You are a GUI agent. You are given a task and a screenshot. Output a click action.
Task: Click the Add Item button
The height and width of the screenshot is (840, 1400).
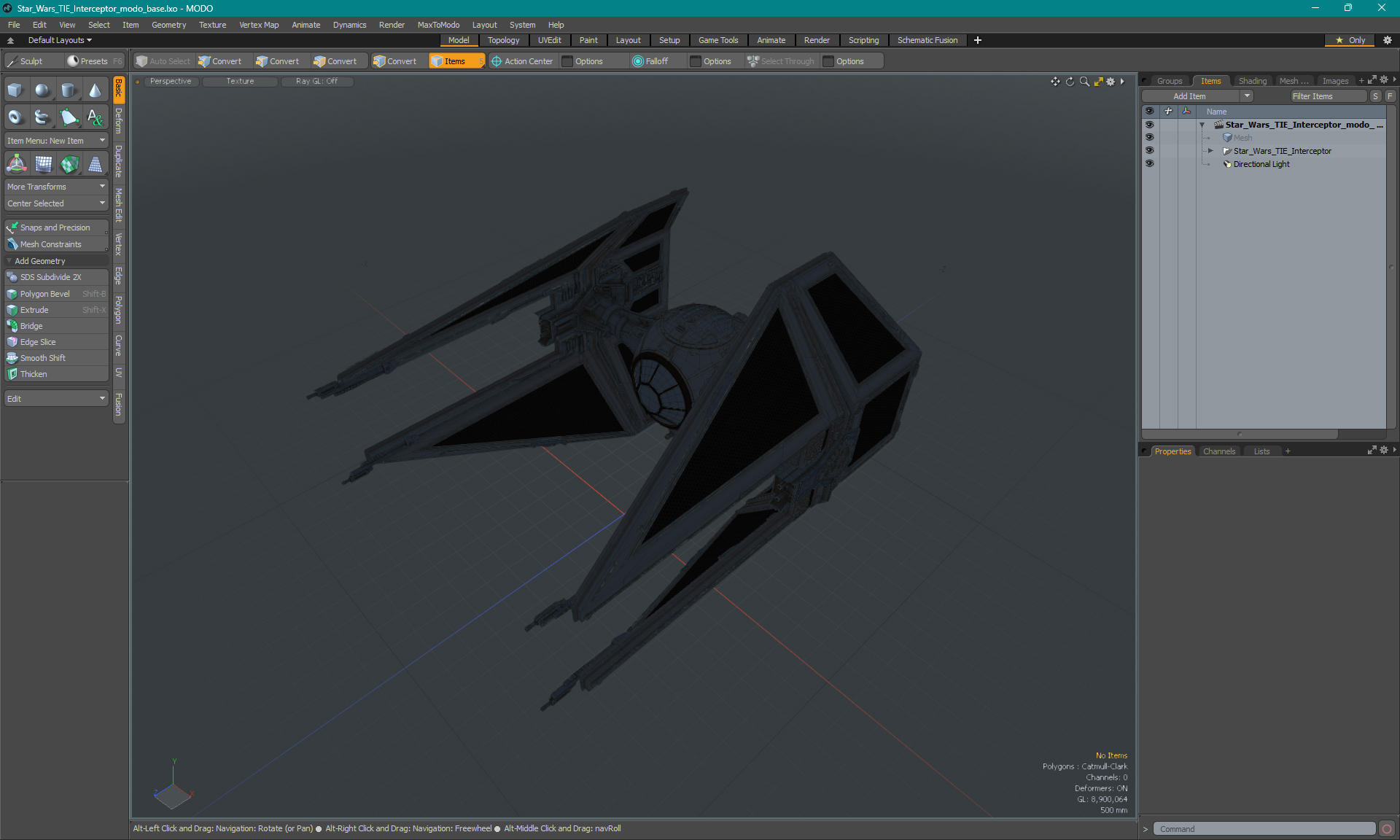[x=1191, y=96]
